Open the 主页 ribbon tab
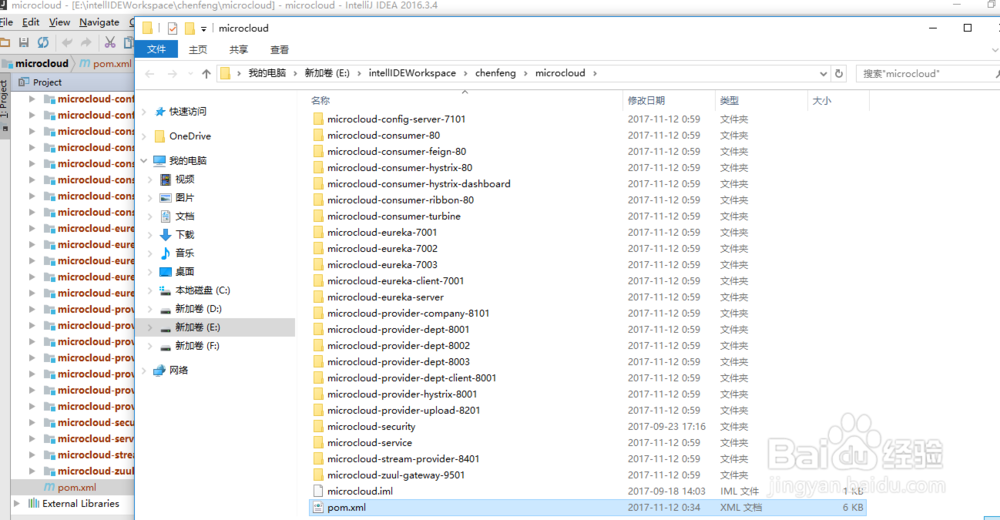Viewport: 1000px width, 520px height. coord(198,49)
